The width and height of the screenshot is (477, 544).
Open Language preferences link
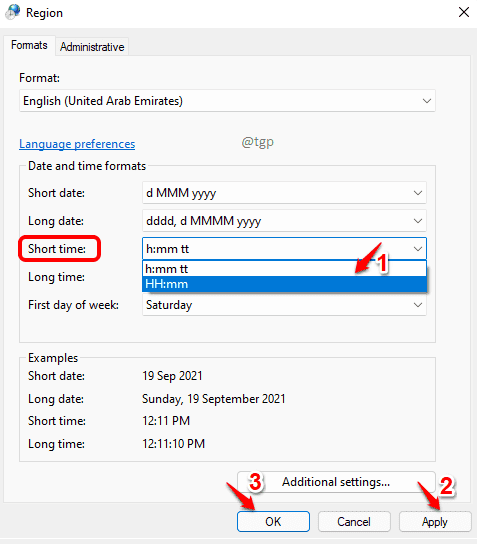77,144
